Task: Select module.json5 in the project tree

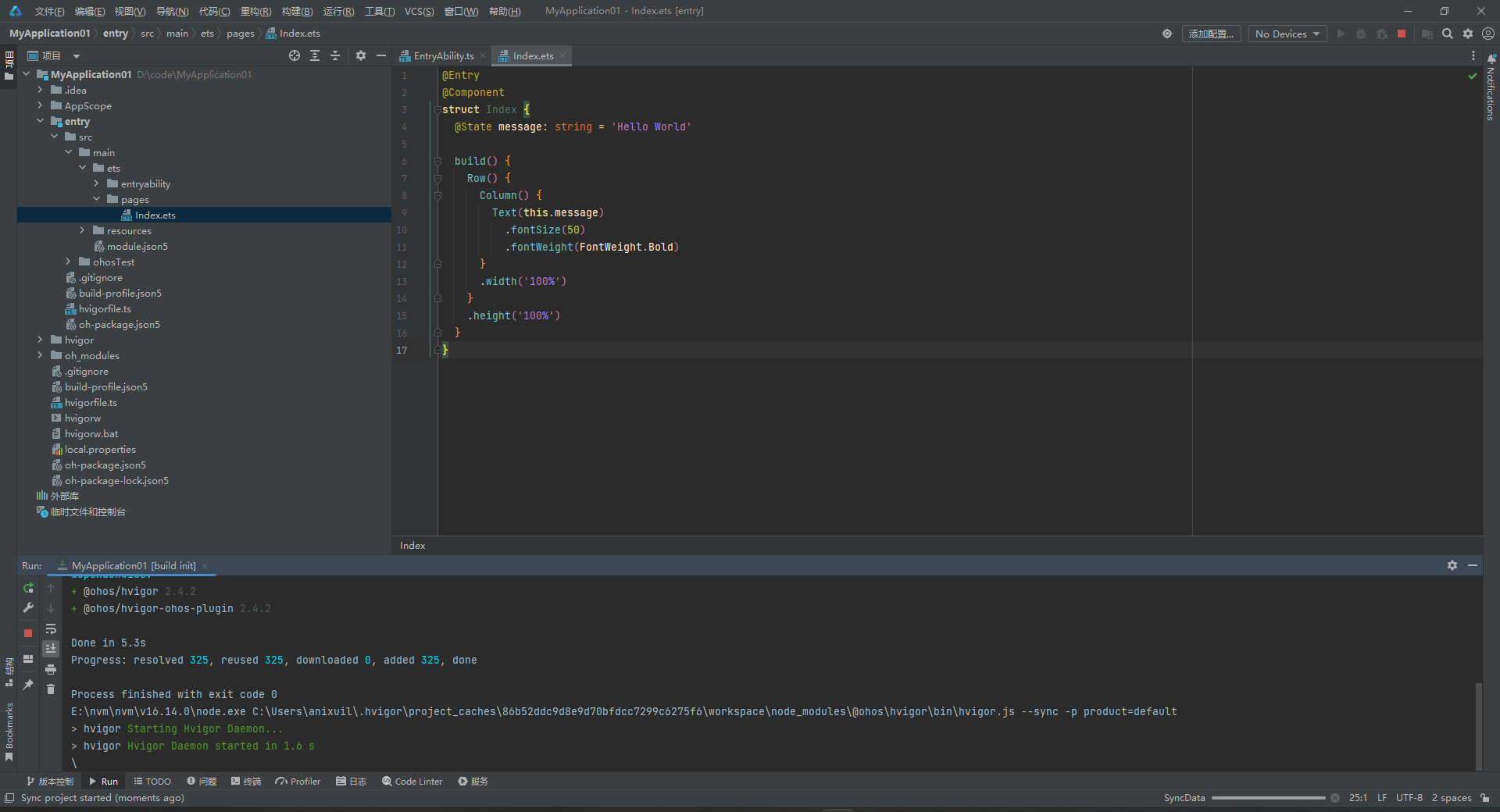Action: [137, 246]
